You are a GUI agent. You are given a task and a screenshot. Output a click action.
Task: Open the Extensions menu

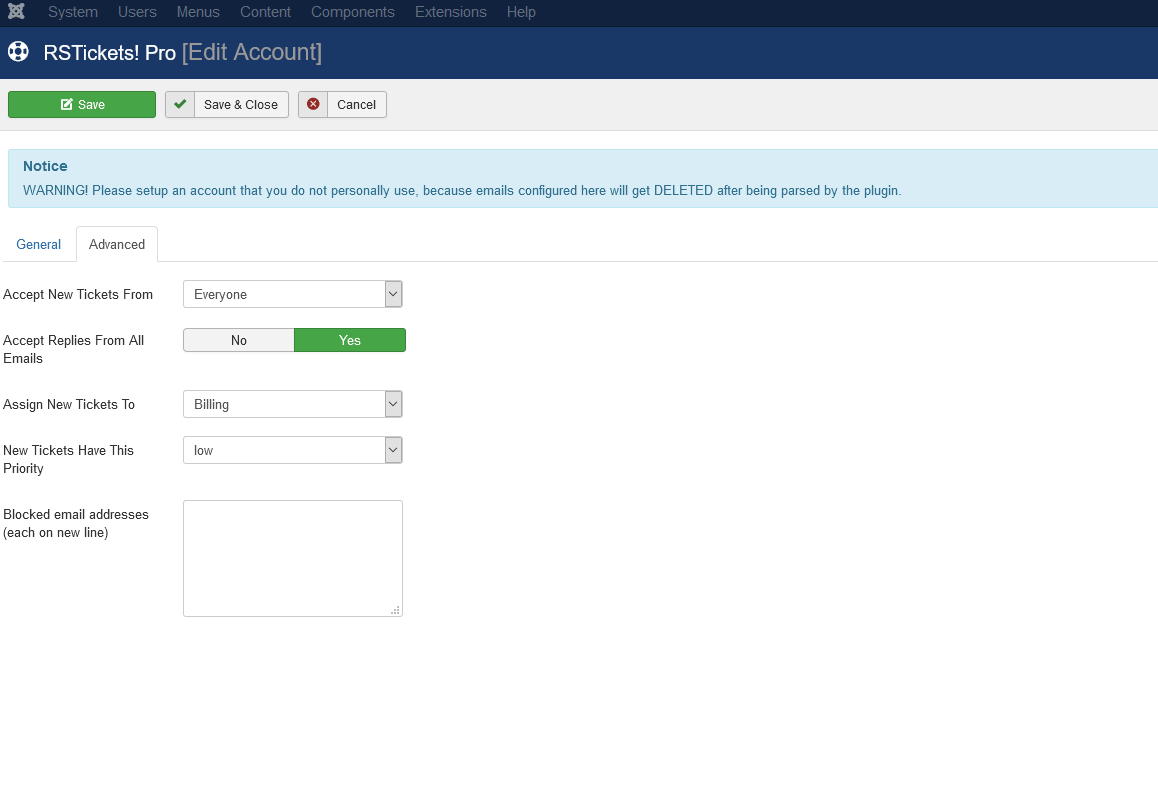point(450,12)
